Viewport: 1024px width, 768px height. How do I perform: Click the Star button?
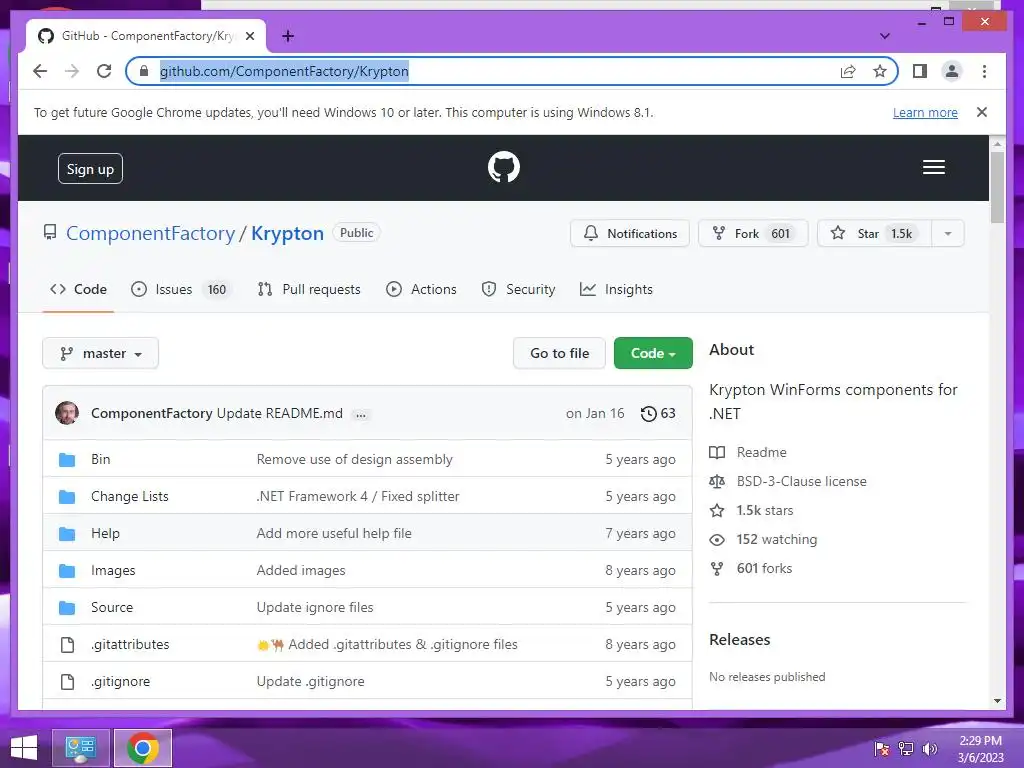coord(874,234)
